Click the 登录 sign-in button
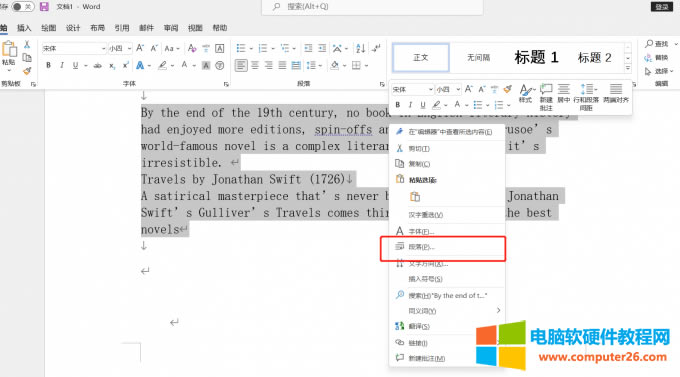680x377 pixels. click(x=662, y=7)
